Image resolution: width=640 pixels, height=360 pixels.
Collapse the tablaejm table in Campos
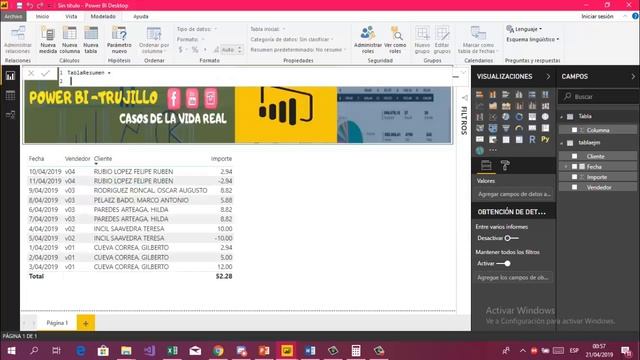click(562, 143)
